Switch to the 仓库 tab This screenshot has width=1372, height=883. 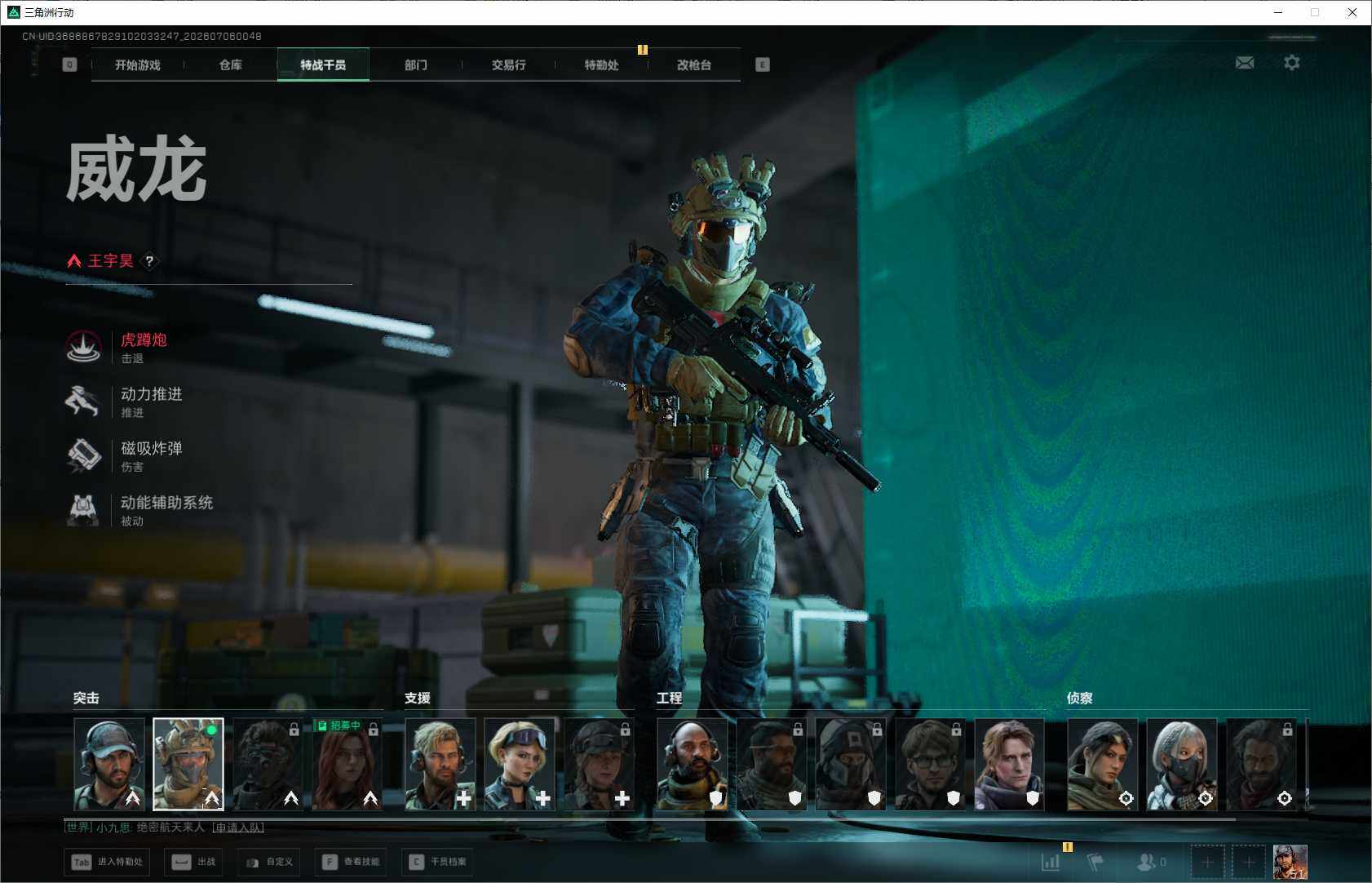click(x=231, y=64)
